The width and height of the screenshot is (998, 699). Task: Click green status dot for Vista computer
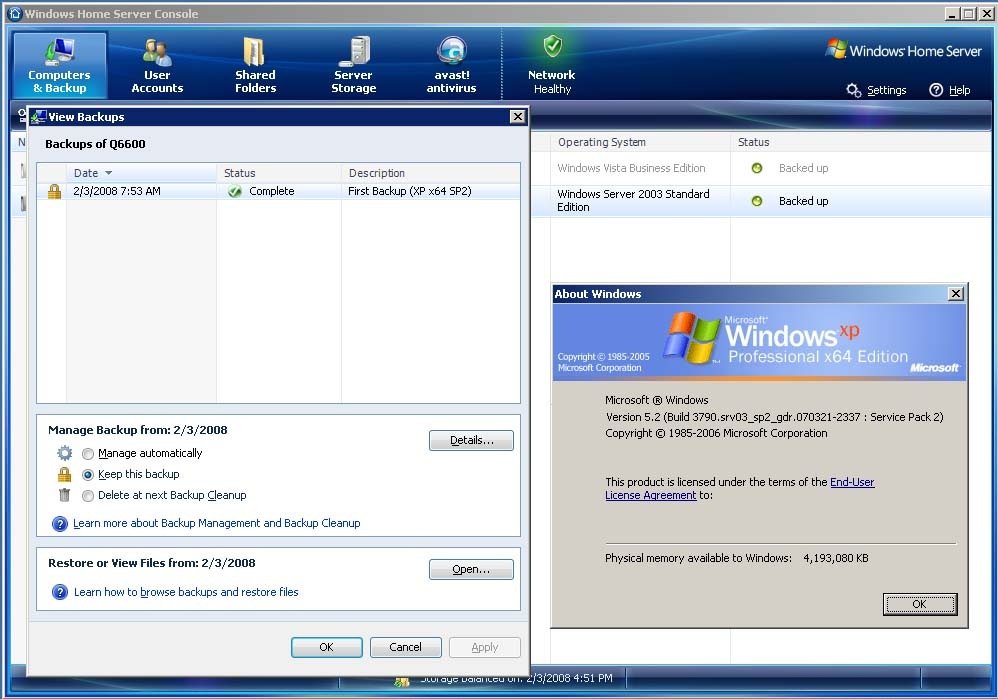(757, 168)
